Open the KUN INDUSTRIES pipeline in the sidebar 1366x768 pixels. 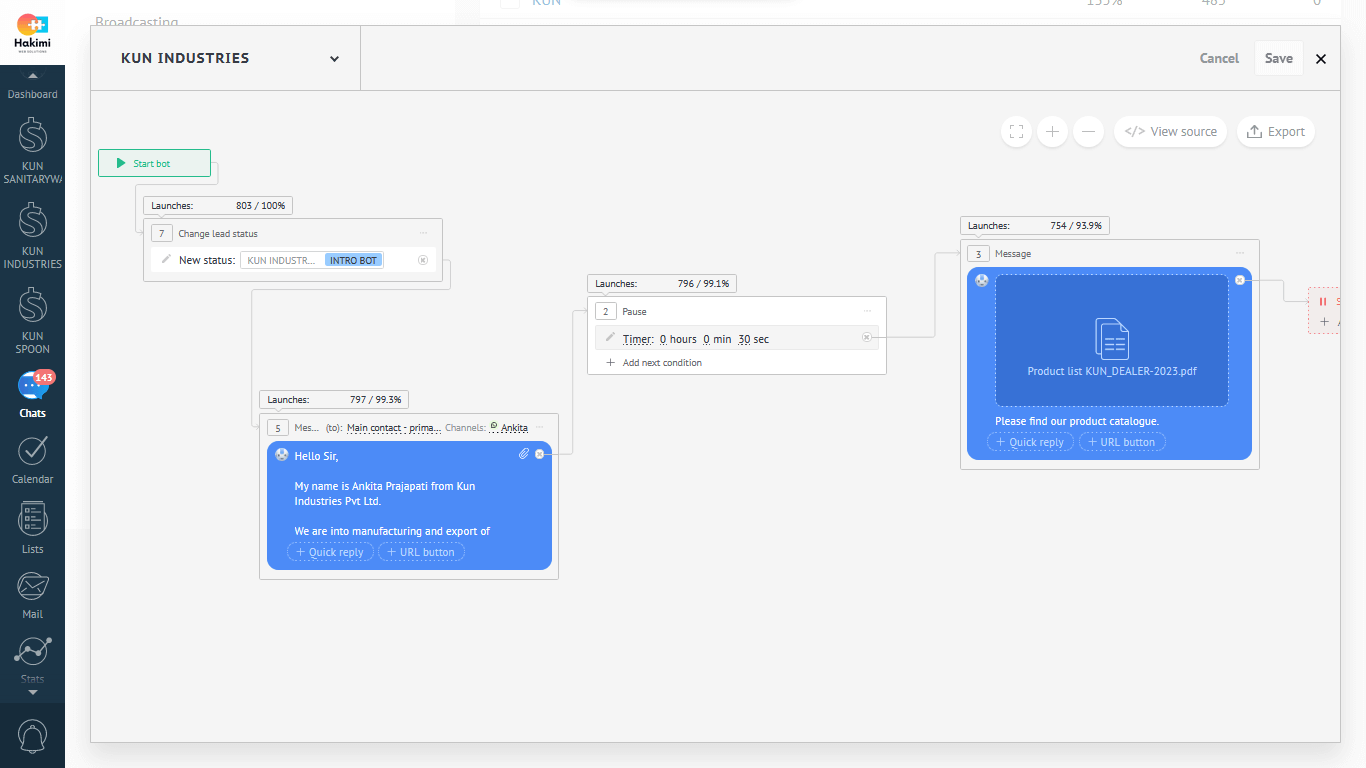[x=32, y=236]
